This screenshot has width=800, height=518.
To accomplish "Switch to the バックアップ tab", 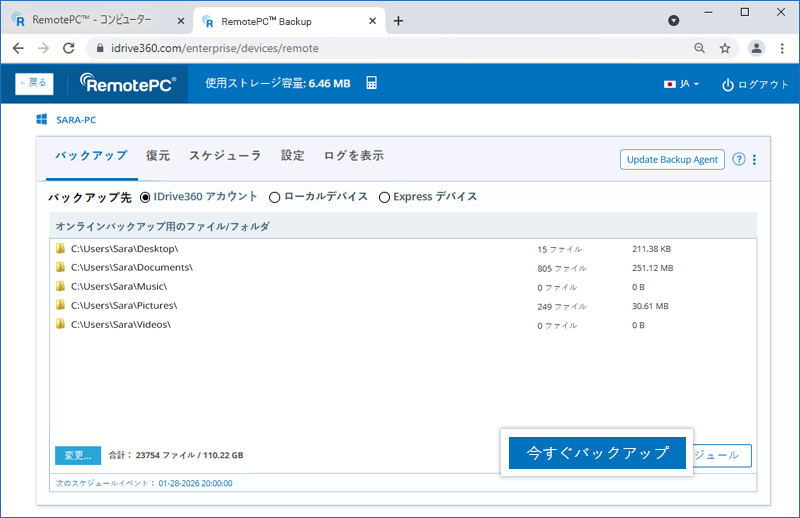I will point(91,156).
